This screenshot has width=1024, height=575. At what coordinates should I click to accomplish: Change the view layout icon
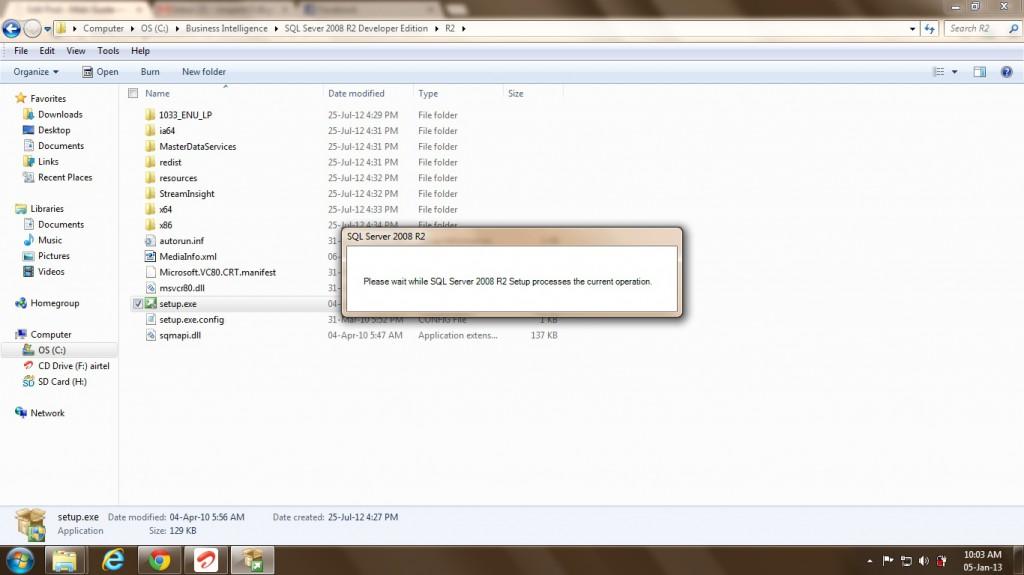click(939, 72)
